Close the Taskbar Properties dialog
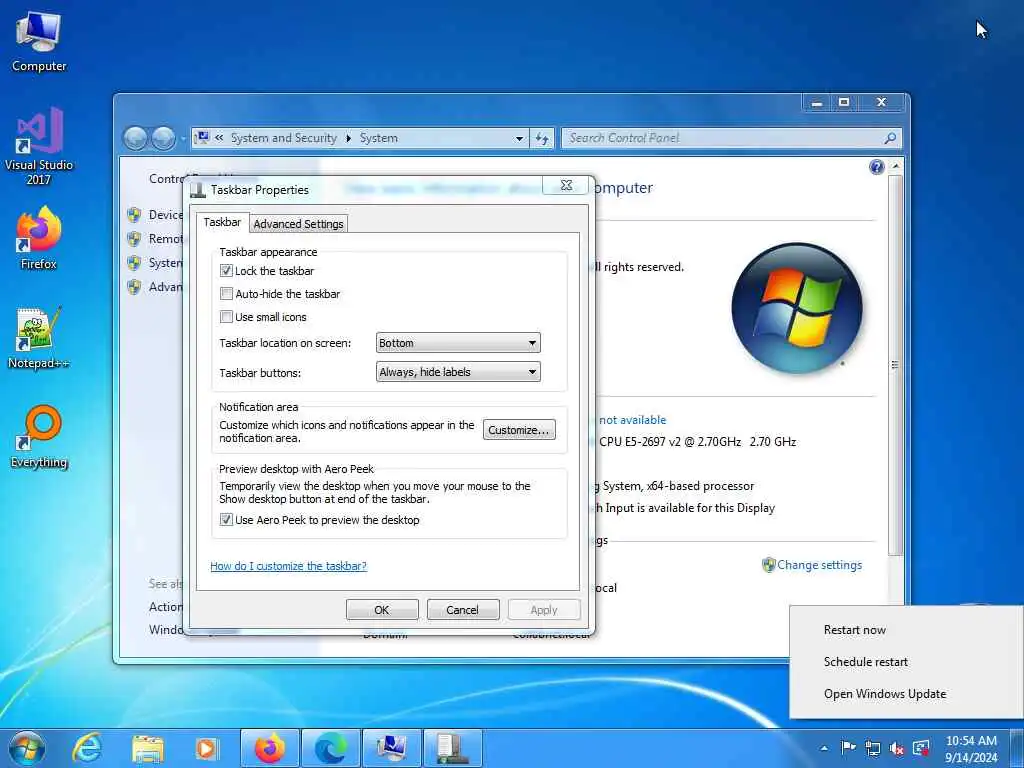 tap(566, 185)
